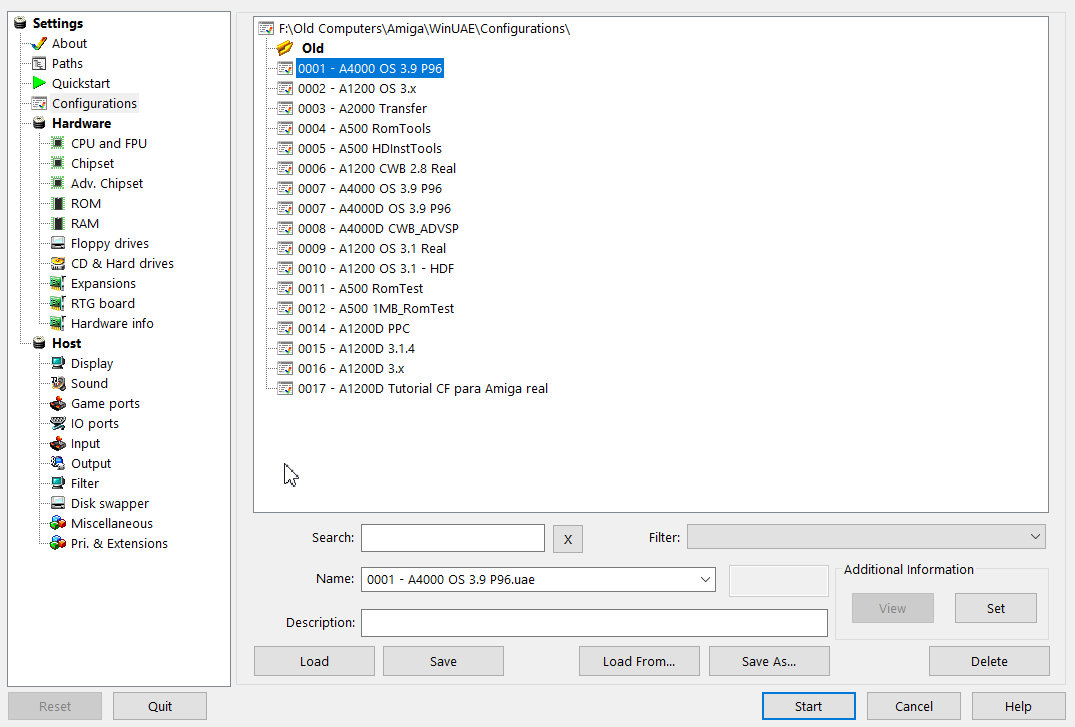Clear search with the X button
Screen dimensions: 1075x727
coord(568,539)
